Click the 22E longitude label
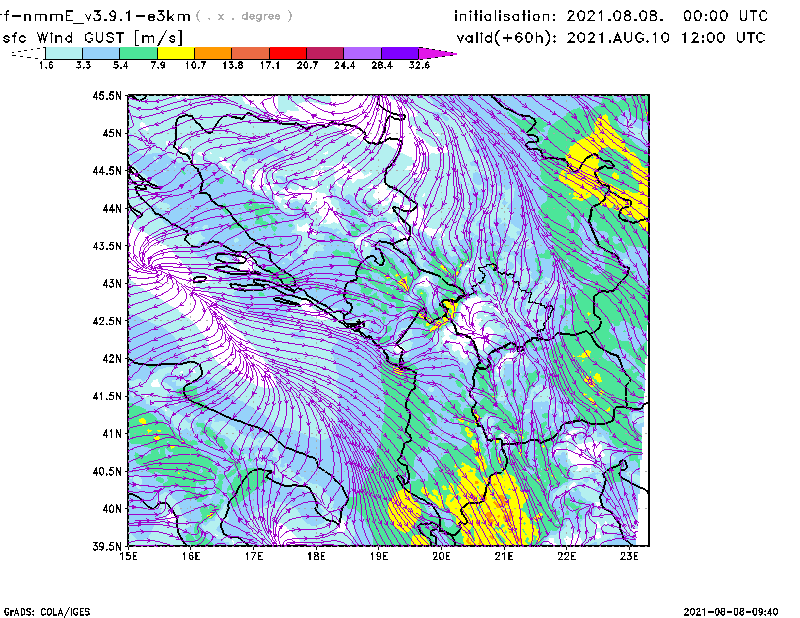The image size is (800, 618). [567, 556]
